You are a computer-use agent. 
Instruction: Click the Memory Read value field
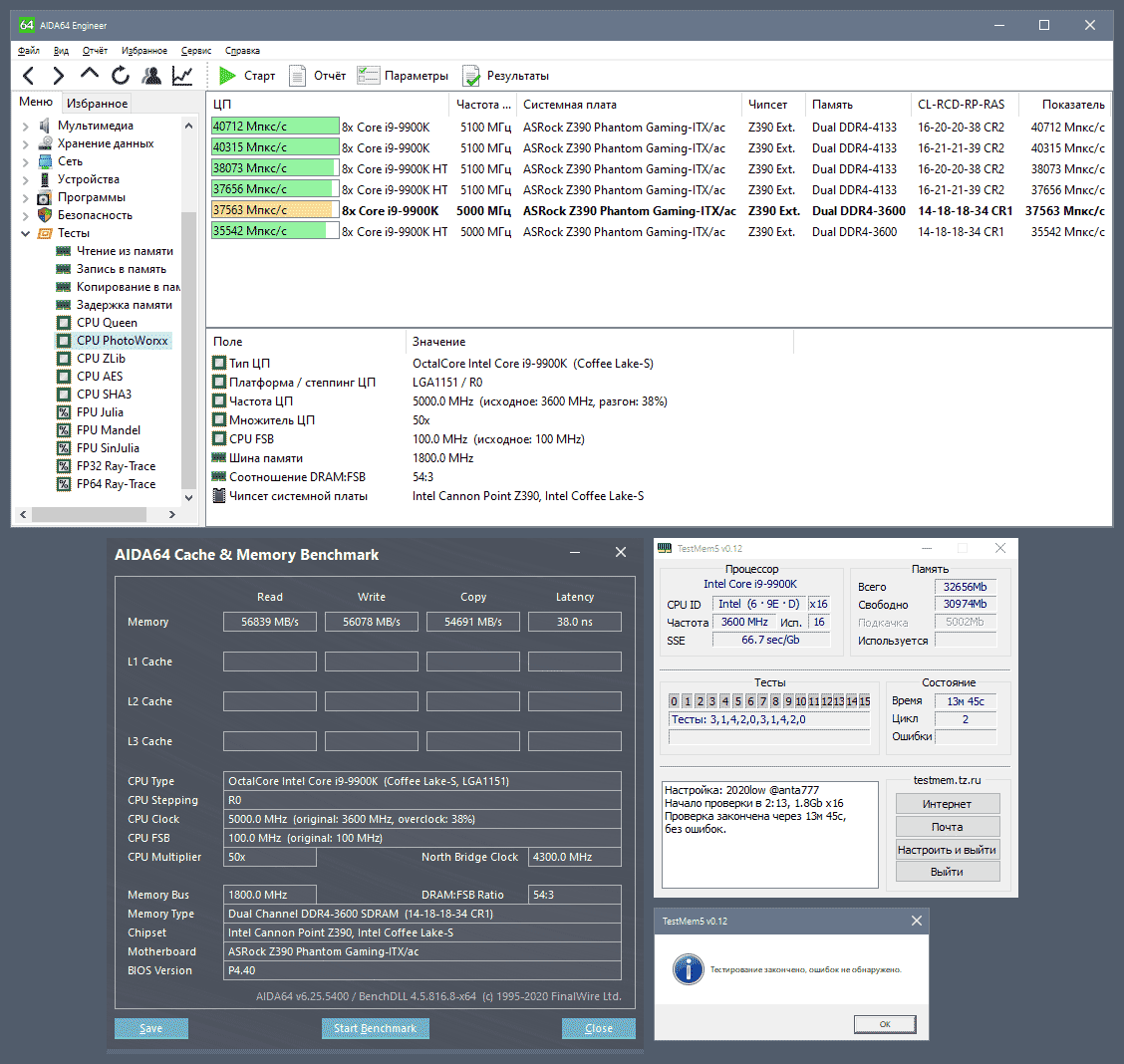269,622
